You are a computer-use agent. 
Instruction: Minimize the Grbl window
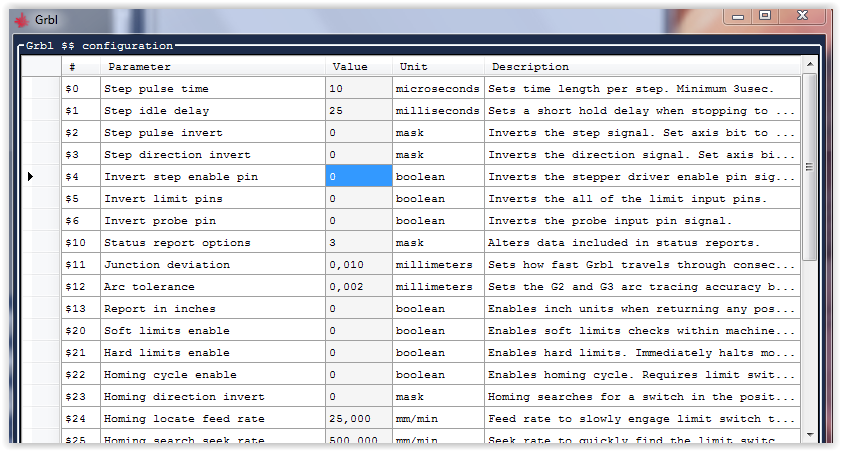point(738,16)
